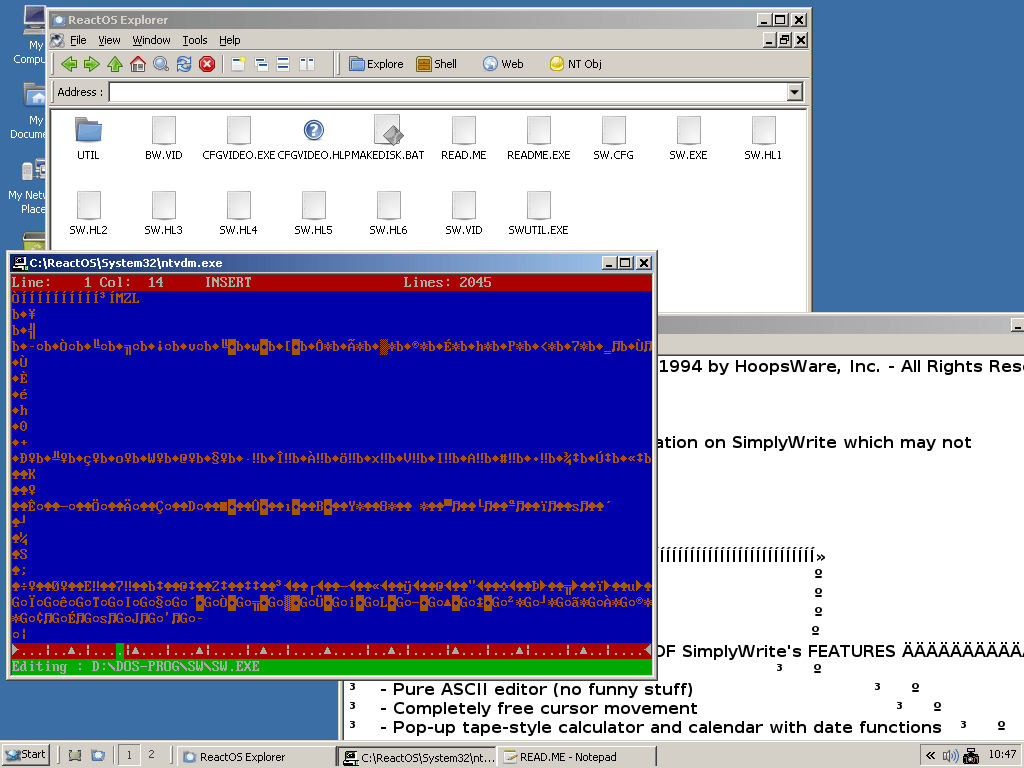Select the SW.HL1 file

point(763,138)
